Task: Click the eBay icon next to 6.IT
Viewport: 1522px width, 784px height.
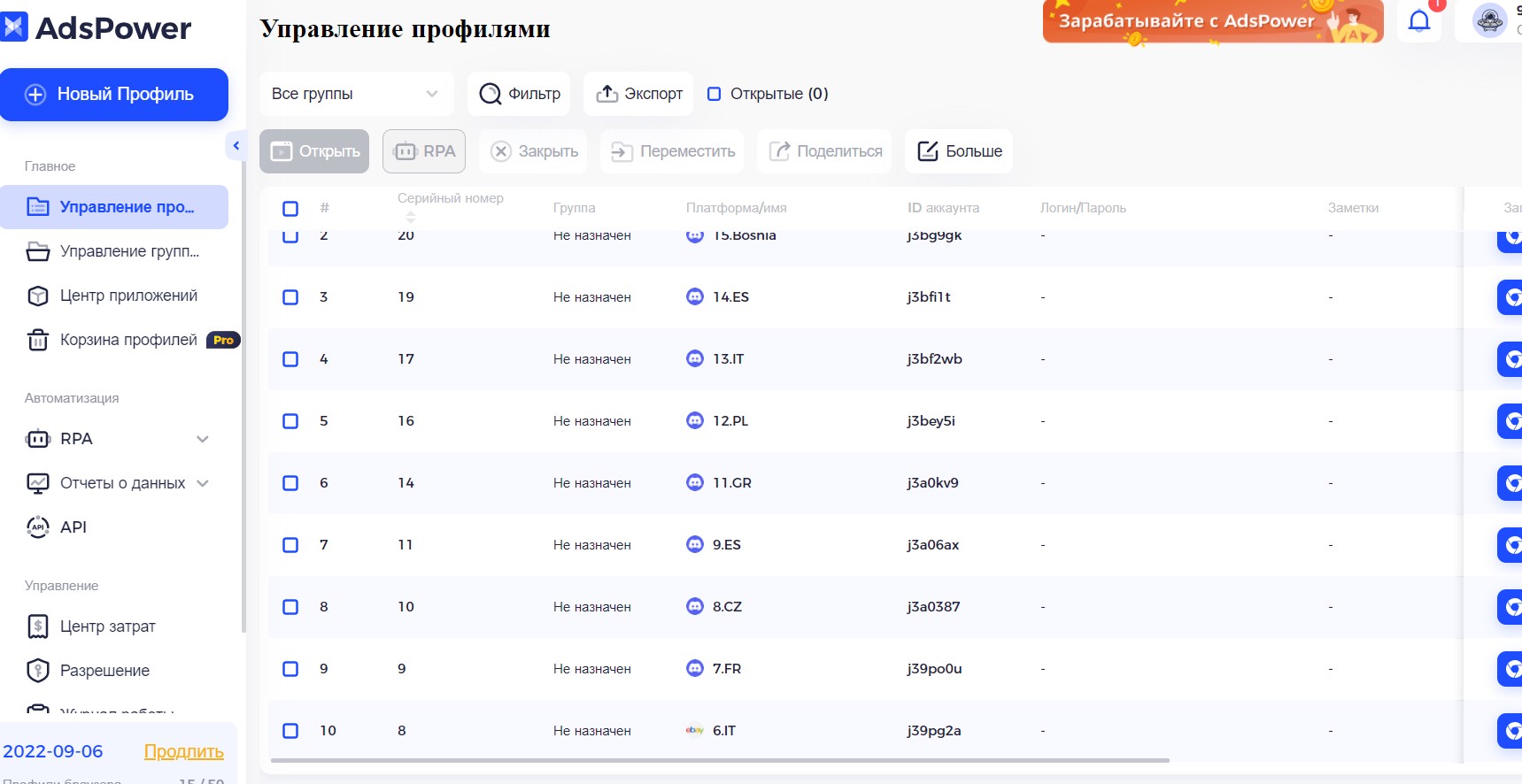Action: 695,730
